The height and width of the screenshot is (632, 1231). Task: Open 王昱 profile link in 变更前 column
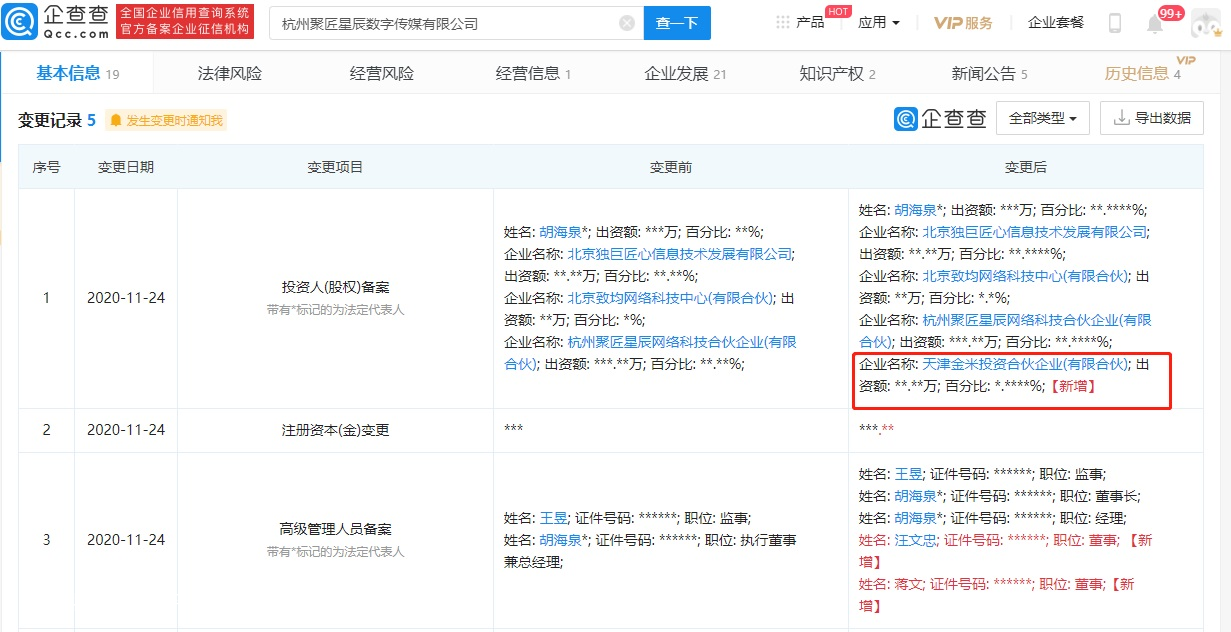tap(554, 518)
